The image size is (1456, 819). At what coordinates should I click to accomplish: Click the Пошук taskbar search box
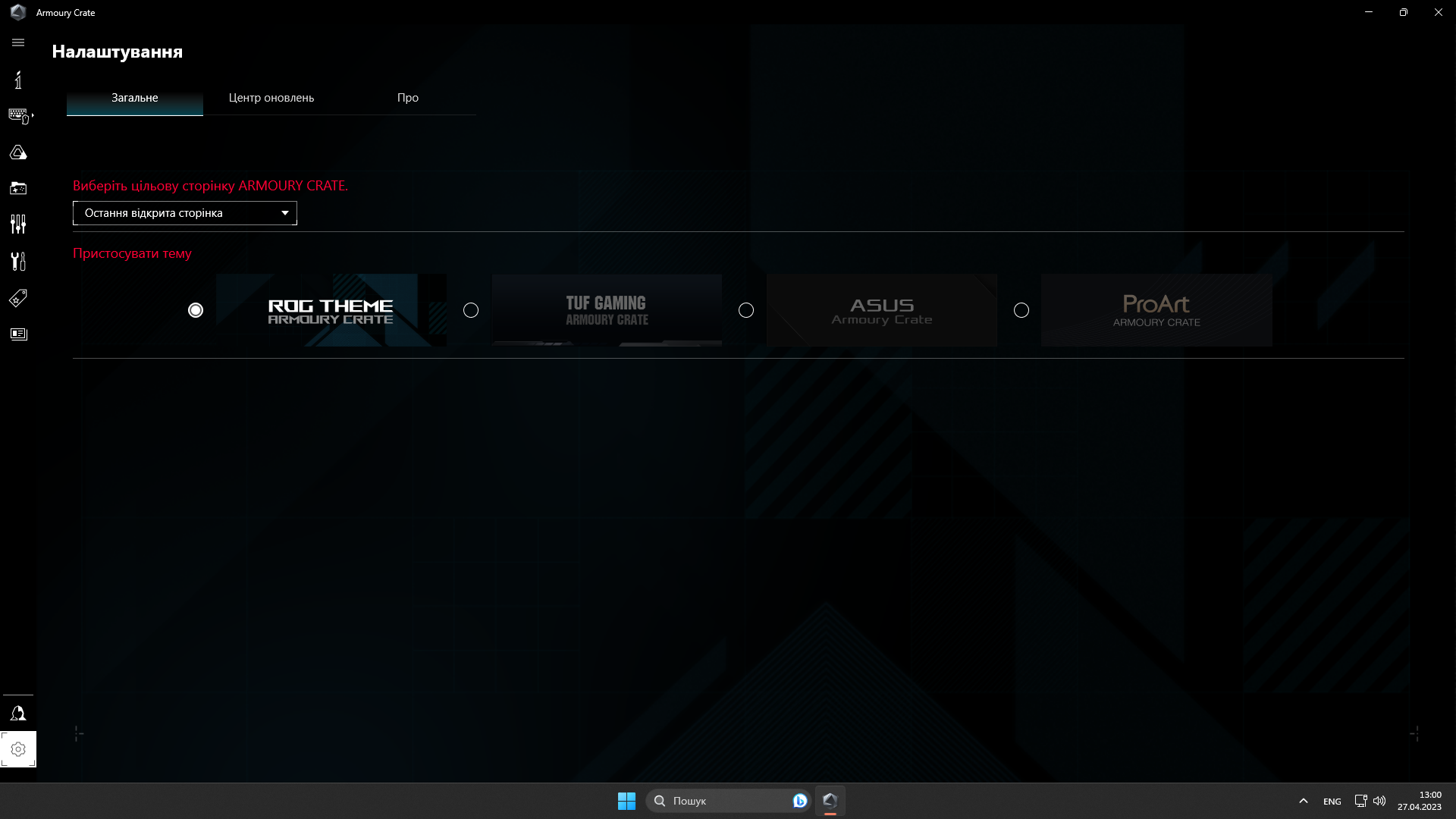point(728,801)
